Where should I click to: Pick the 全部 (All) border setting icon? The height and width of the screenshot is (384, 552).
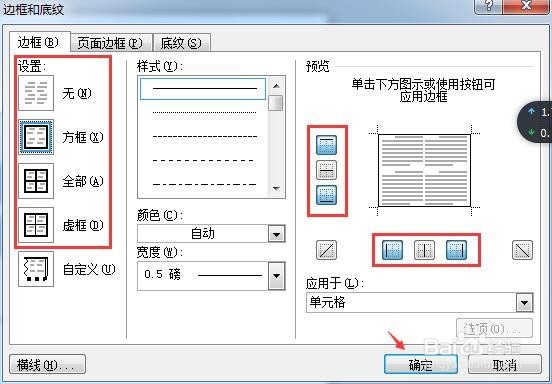click(36, 181)
